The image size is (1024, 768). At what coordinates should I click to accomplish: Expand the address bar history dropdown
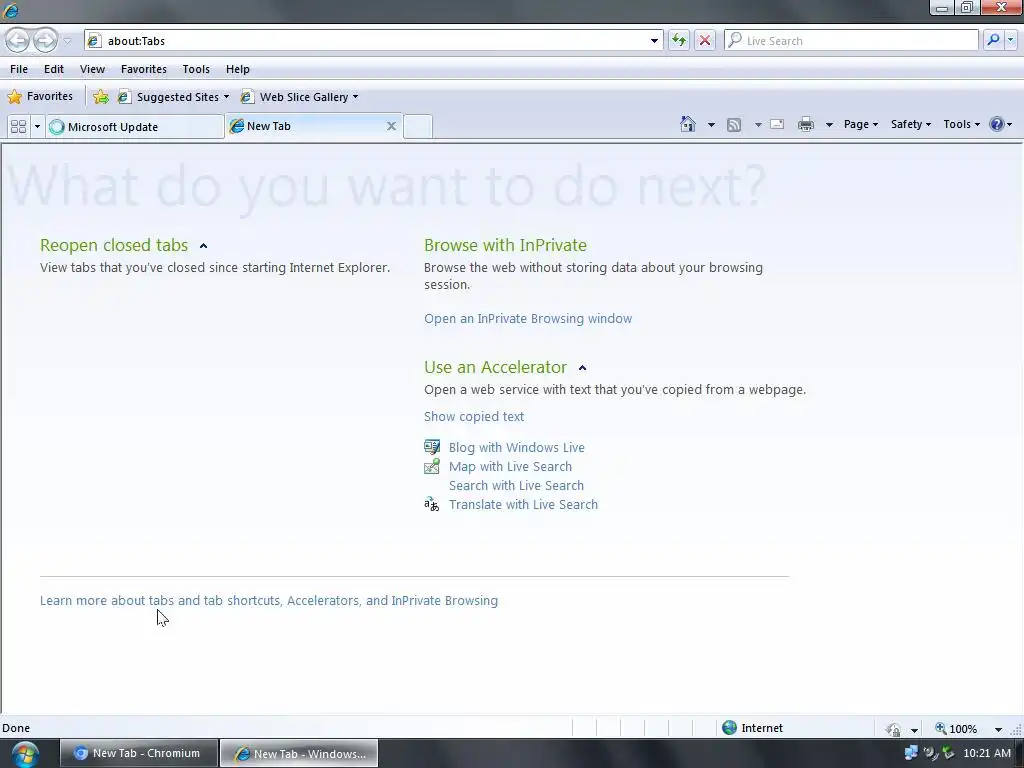click(654, 40)
